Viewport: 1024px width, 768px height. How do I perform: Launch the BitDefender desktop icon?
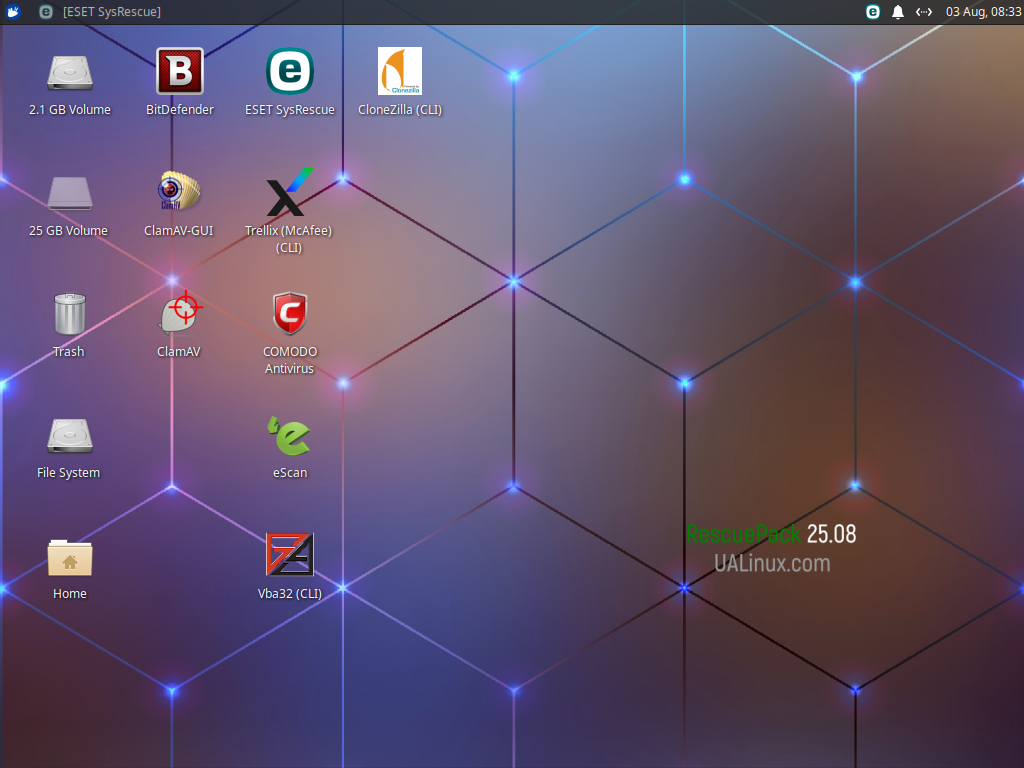(x=180, y=71)
